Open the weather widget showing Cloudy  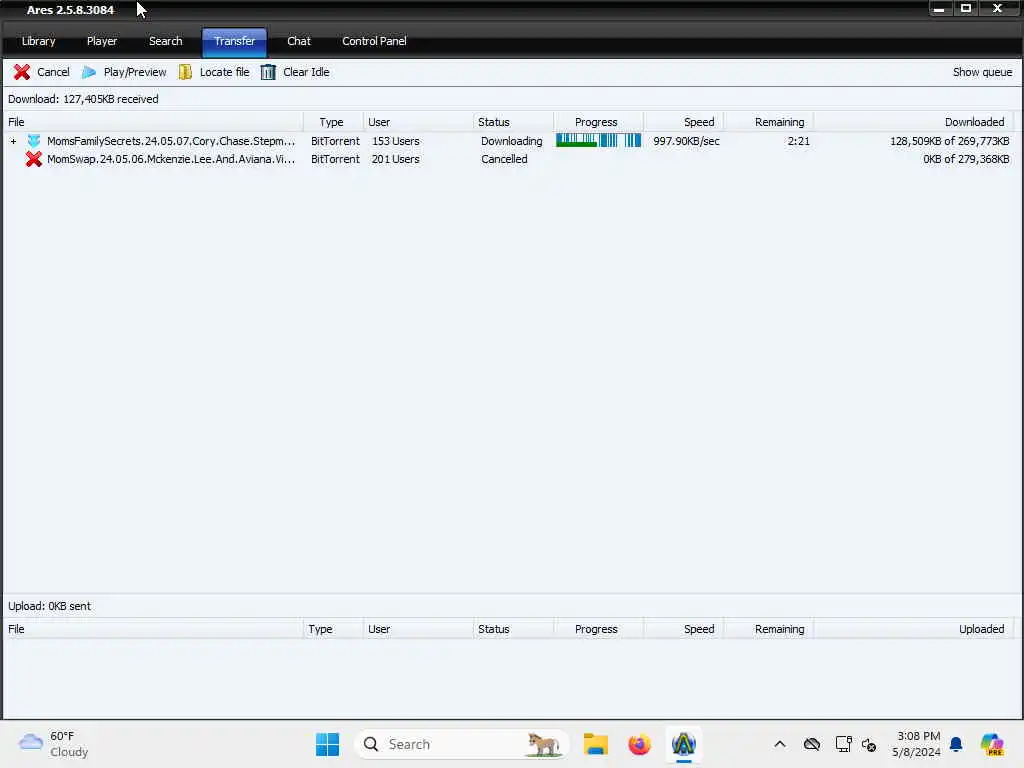(53, 744)
